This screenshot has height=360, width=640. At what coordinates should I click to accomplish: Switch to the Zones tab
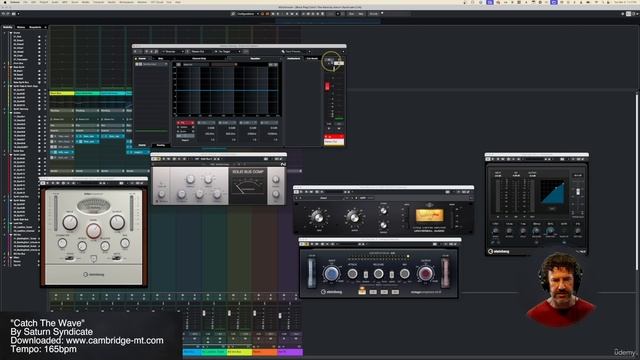click(x=20, y=27)
